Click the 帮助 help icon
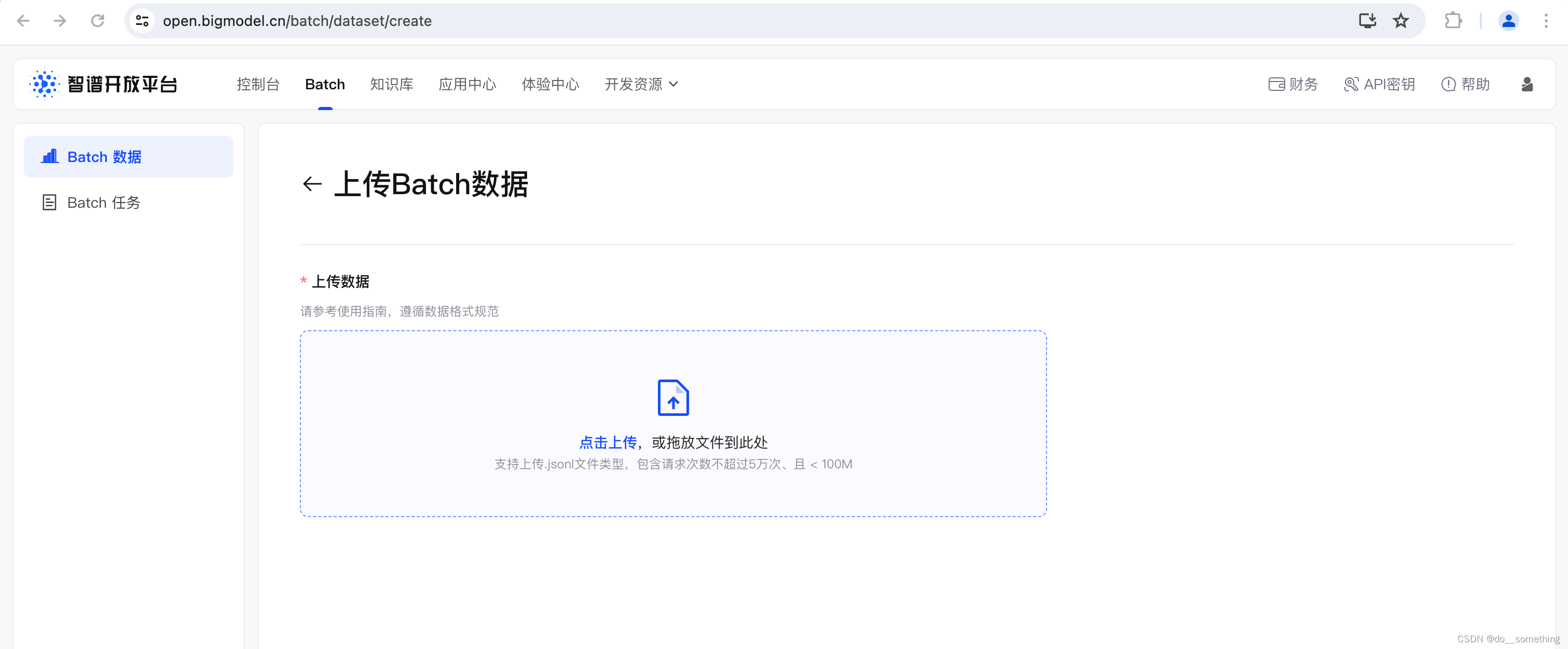The height and width of the screenshot is (649, 1568). pyautogui.click(x=1448, y=84)
